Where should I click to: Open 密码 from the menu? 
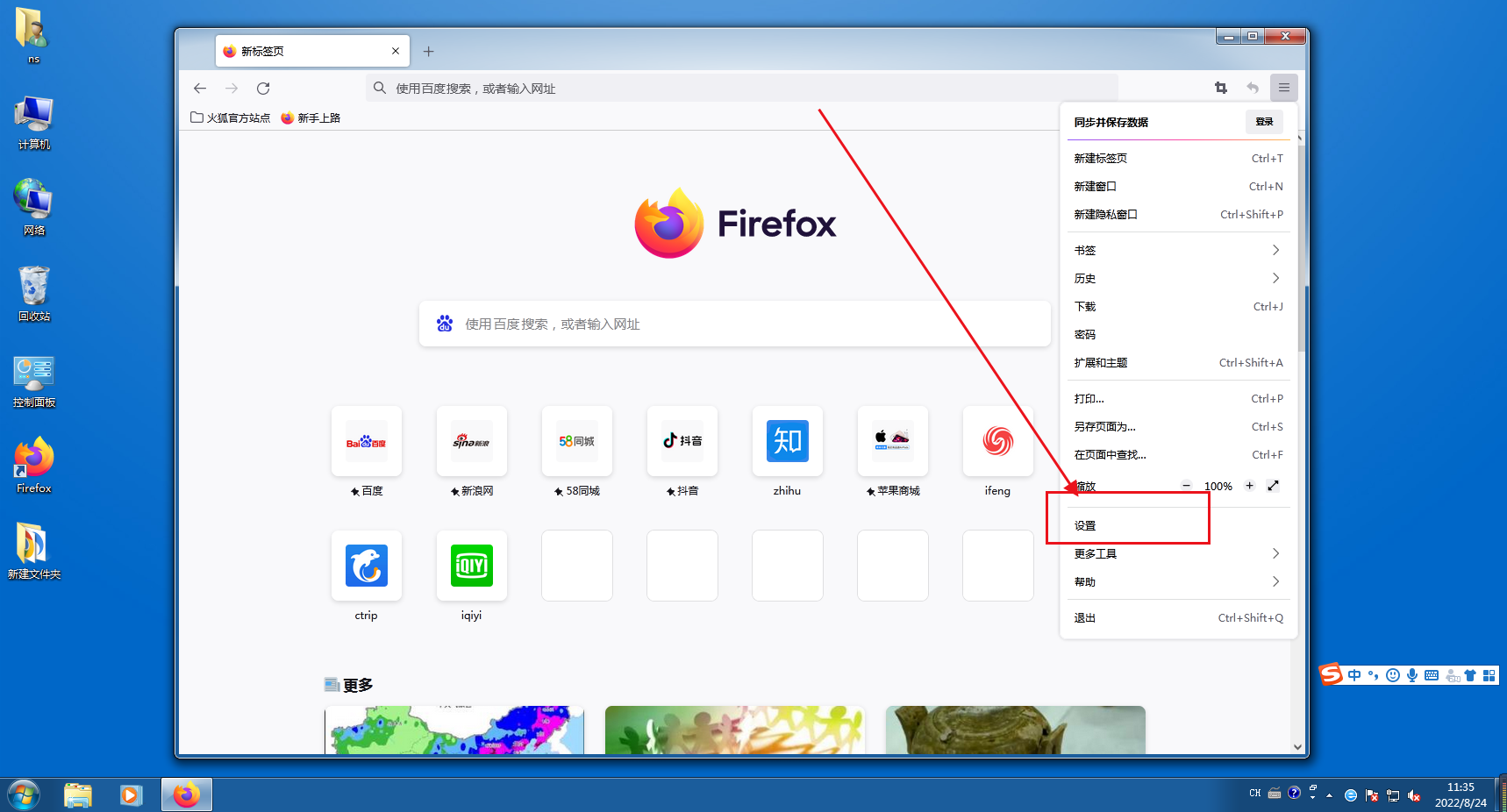pos(1178,335)
